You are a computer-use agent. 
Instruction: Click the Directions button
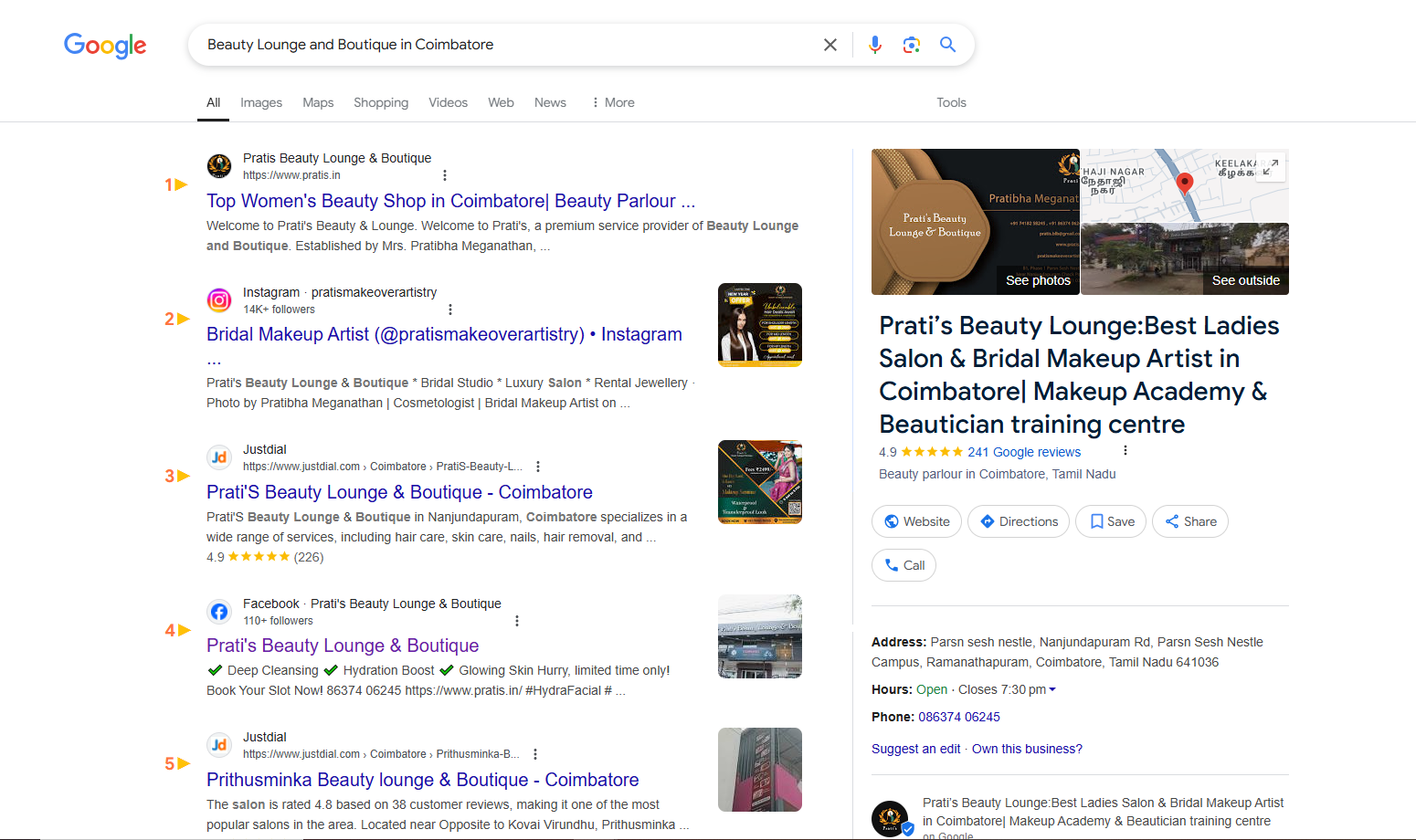[1018, 521]
